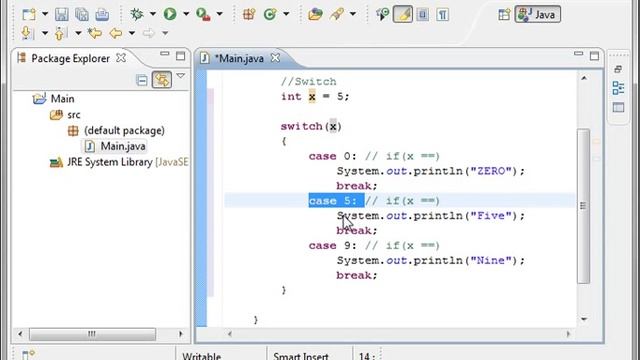640x360 pixels.
Task: Click the annotation navigation icon before Mark Occurrences
Action: [382, 15]
